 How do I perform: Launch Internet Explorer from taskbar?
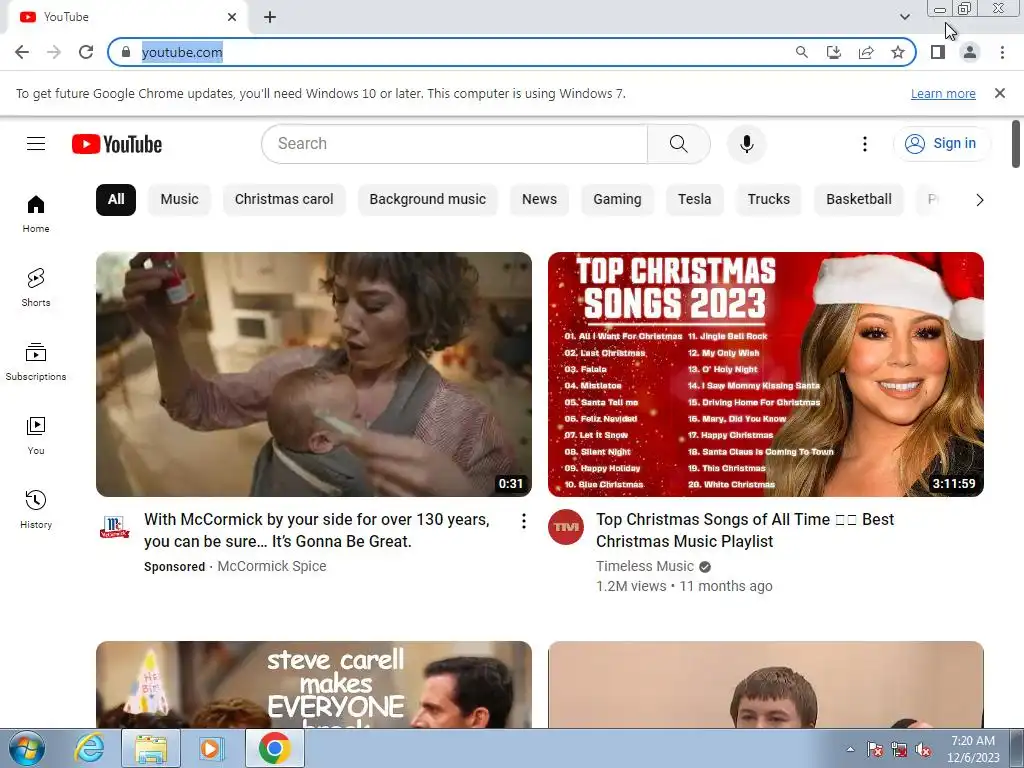pyautogui.click(x=89, y=748)
